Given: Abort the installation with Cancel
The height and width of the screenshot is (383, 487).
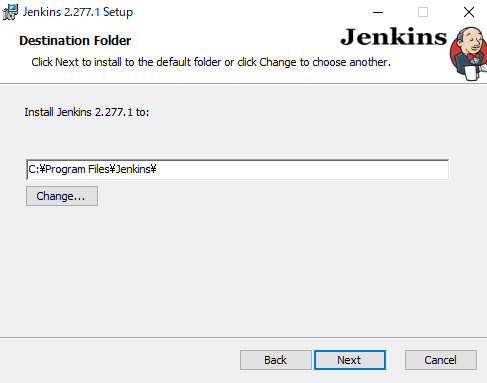Looking at the screenshot, I should pos(441,360).
